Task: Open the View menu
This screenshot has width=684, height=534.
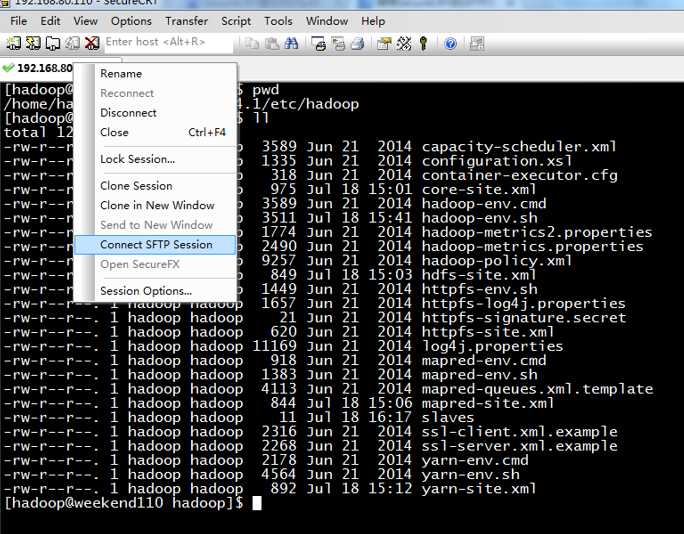Action: (x=85, y=21)
